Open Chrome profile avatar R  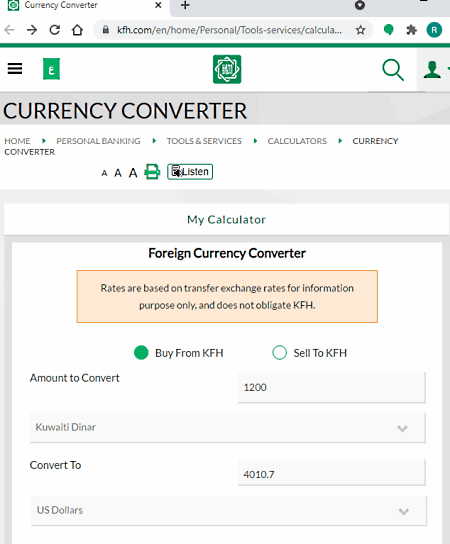434,30
